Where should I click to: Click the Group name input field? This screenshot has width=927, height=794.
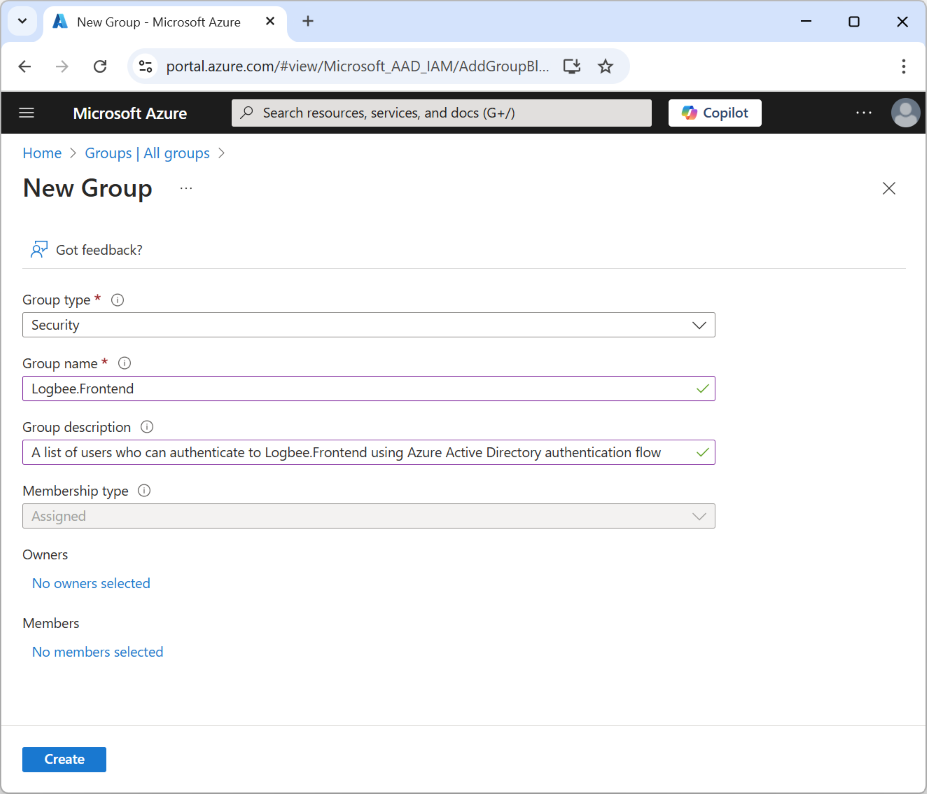pyautogui.click(x=360, y=389)
